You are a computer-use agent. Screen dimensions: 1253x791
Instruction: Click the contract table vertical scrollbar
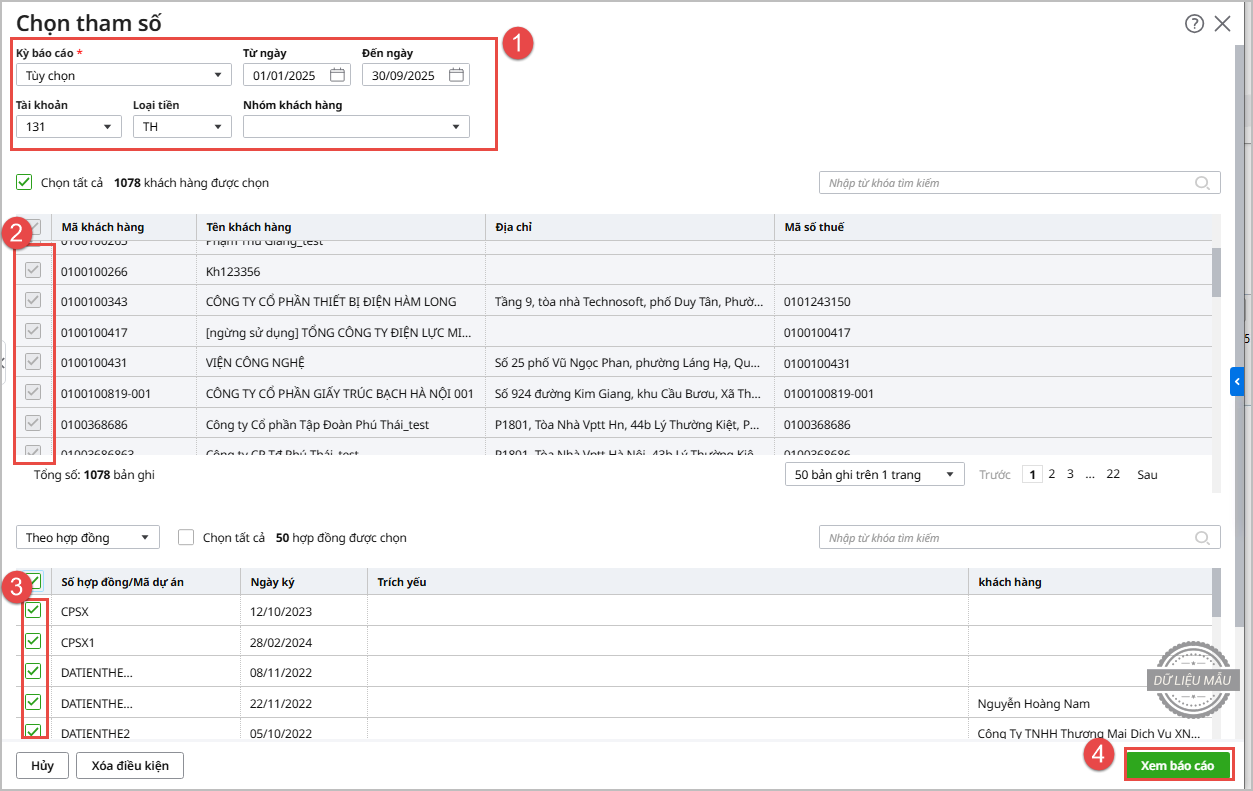click(x=1216, y=594)
